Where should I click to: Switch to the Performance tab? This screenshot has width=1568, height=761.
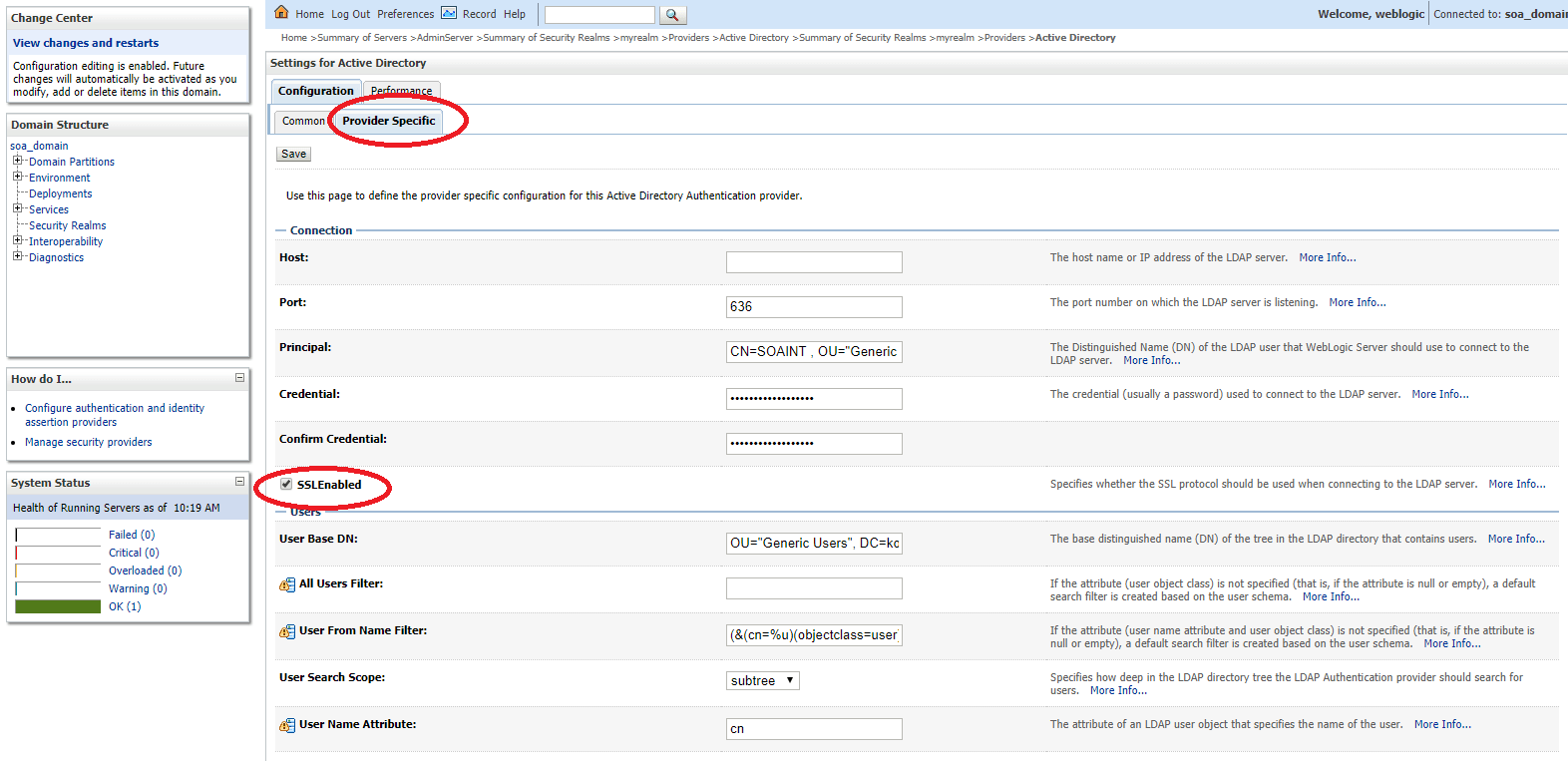[x=401, y=91]
